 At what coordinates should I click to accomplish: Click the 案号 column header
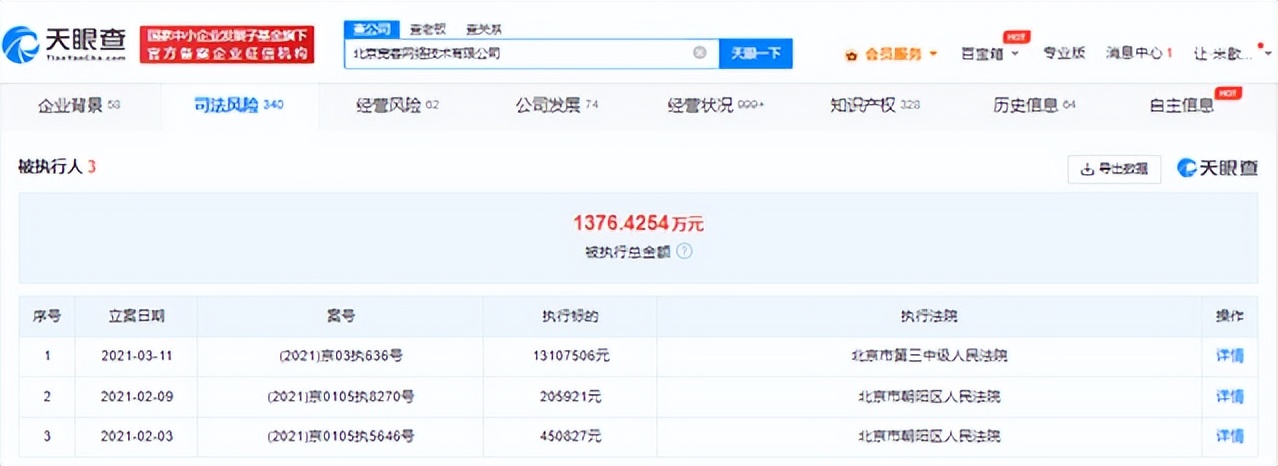340,316
